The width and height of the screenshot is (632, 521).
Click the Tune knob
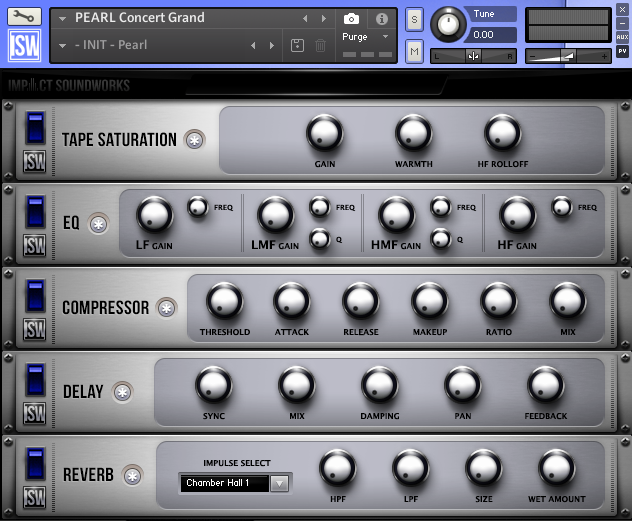click(x=448, y=25)
